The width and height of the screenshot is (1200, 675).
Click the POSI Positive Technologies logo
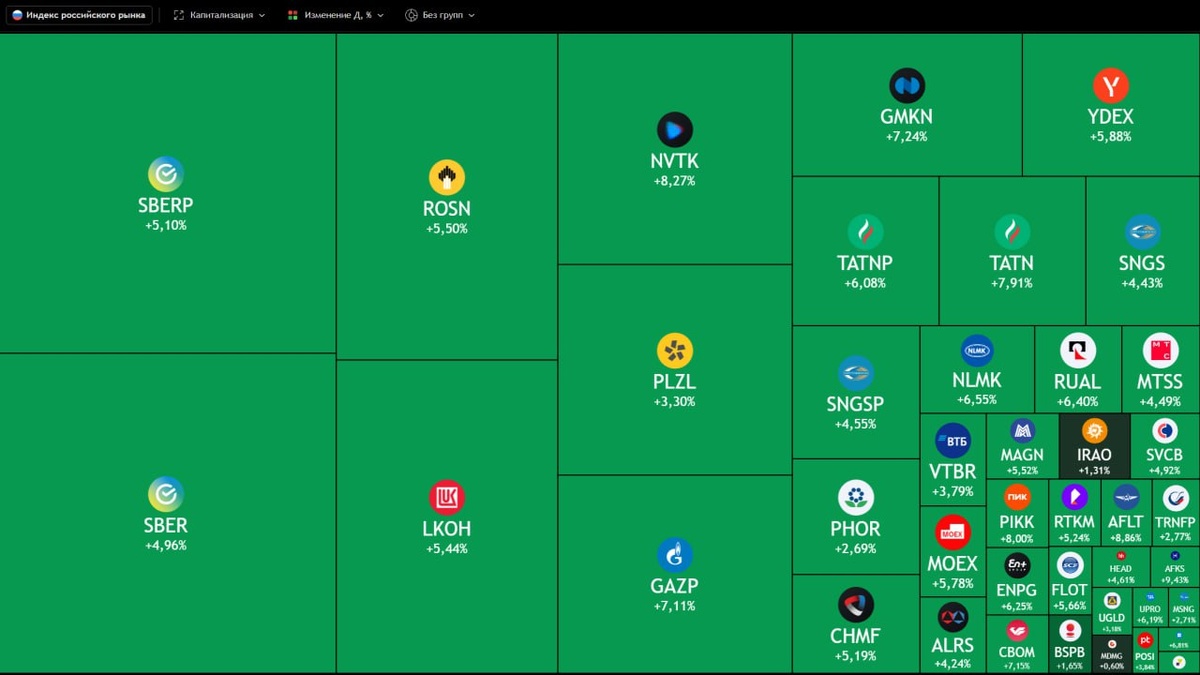[x=1145, y=640]
